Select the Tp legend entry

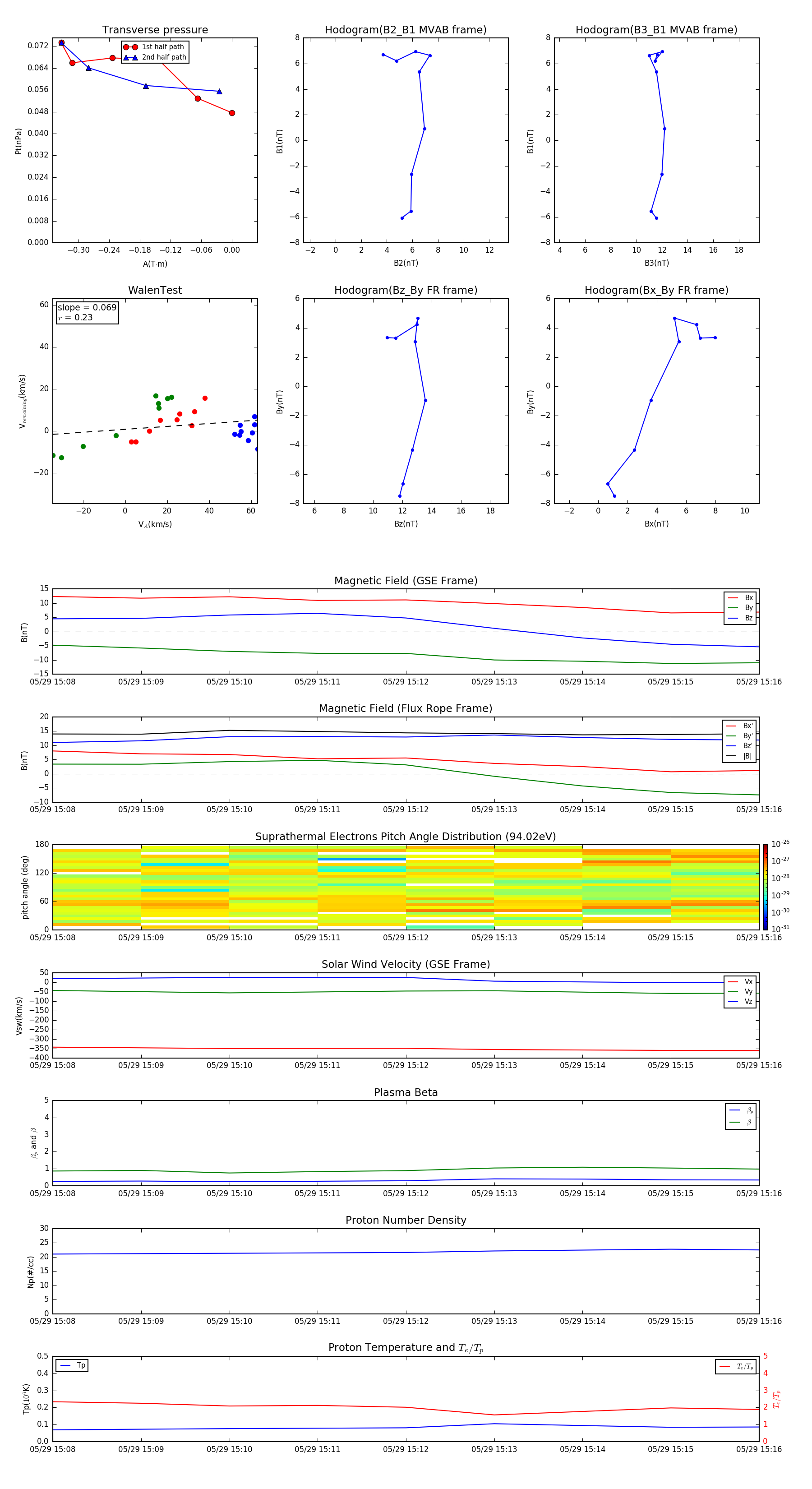[x=72, y=1366]
